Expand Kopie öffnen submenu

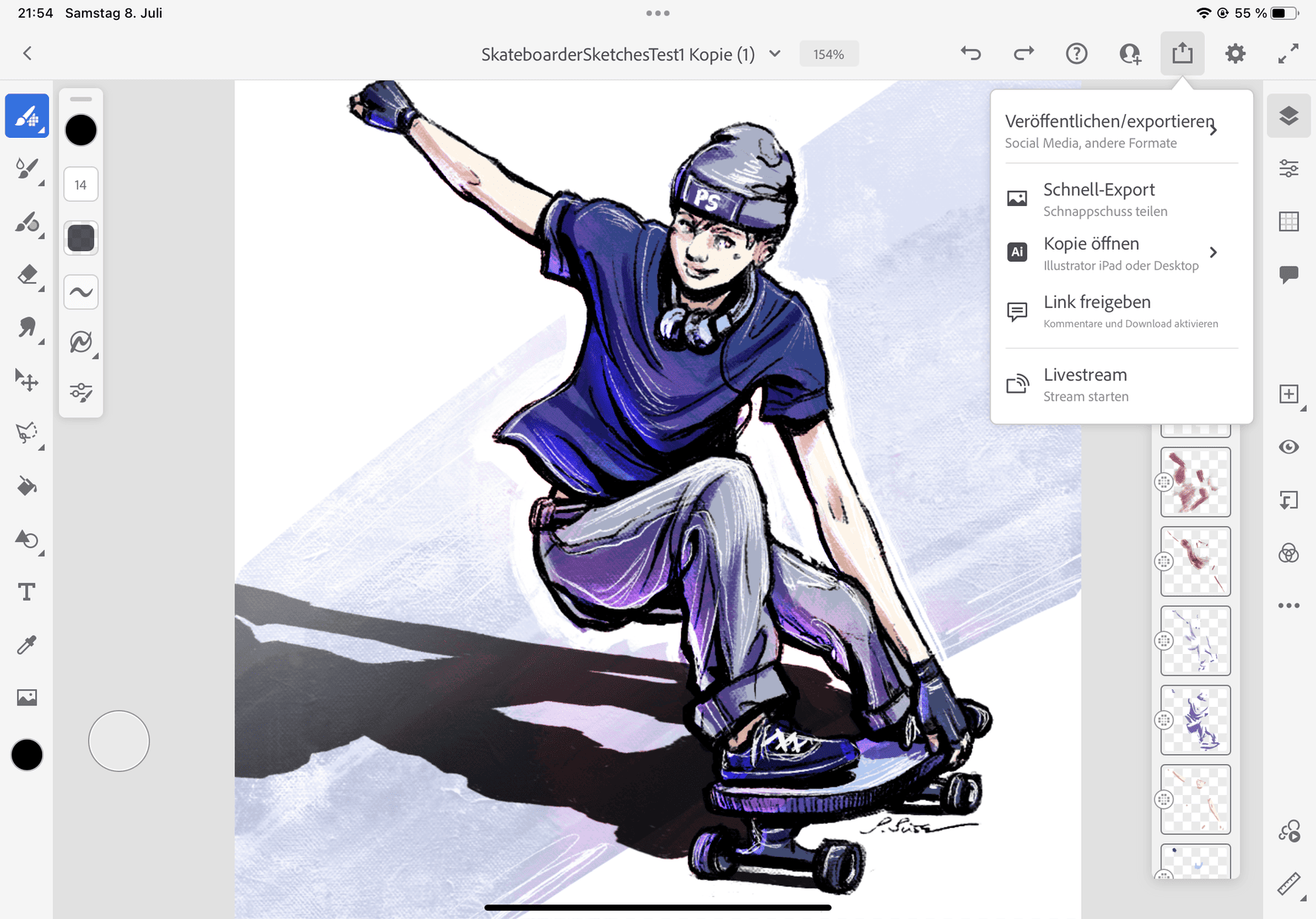coord(1121,253)
